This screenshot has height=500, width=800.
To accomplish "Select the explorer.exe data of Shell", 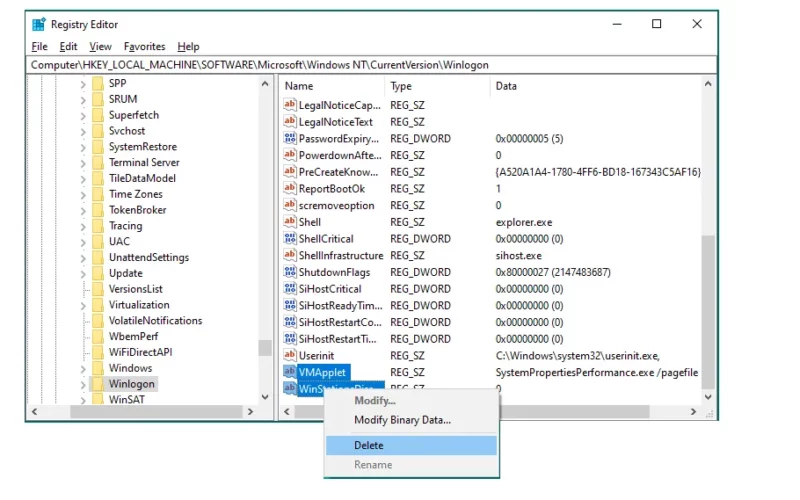I will pyautogui.click(x=523, y=222).
